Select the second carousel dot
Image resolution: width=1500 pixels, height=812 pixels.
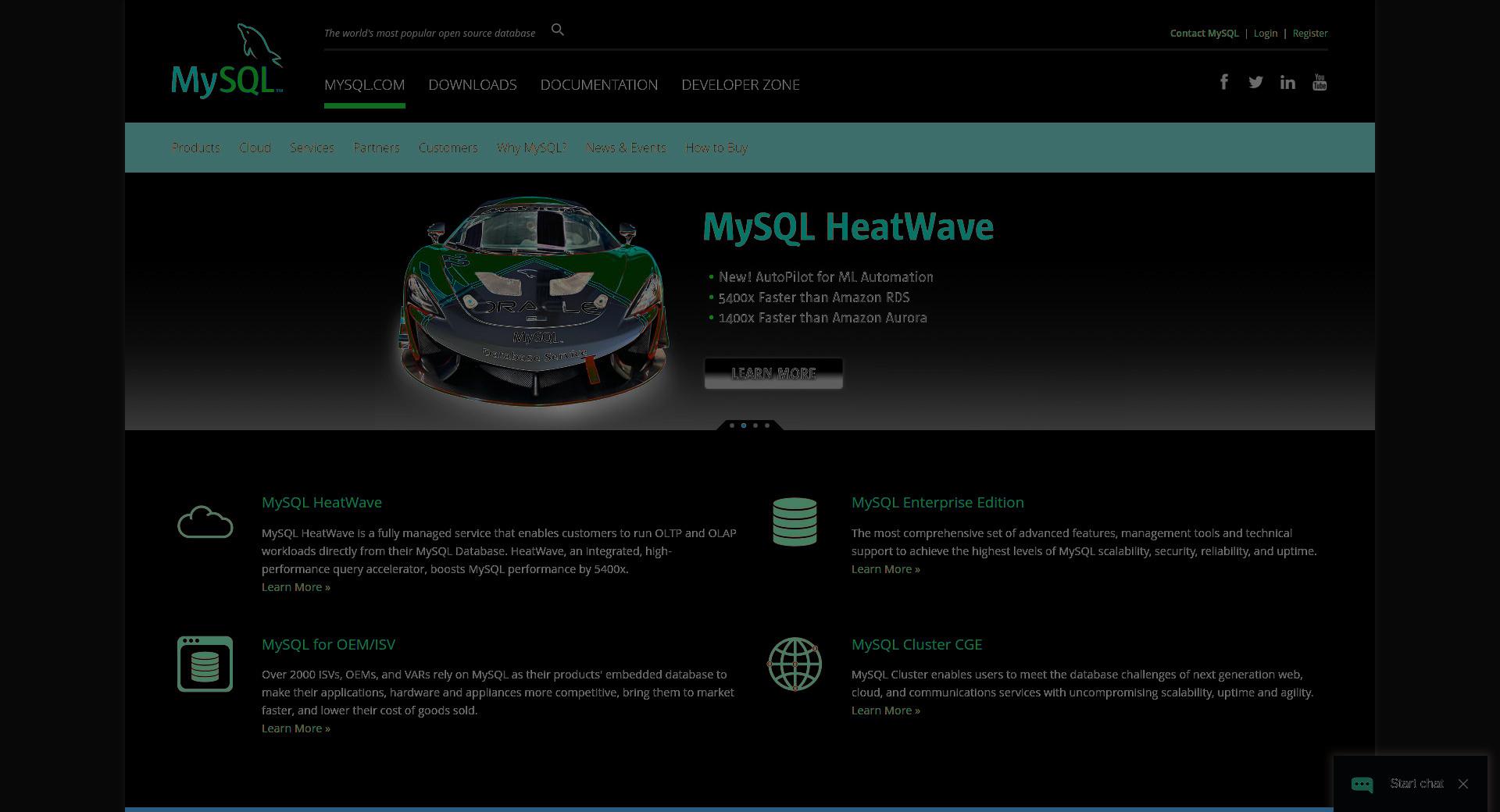click(x=744, y=426)
